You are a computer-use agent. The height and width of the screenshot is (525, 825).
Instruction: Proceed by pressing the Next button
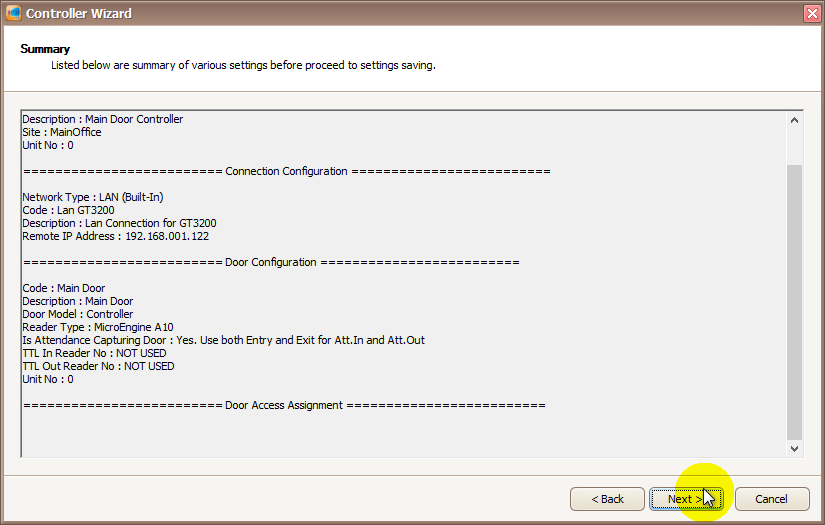pyautogui.click(x=685, y=499)
